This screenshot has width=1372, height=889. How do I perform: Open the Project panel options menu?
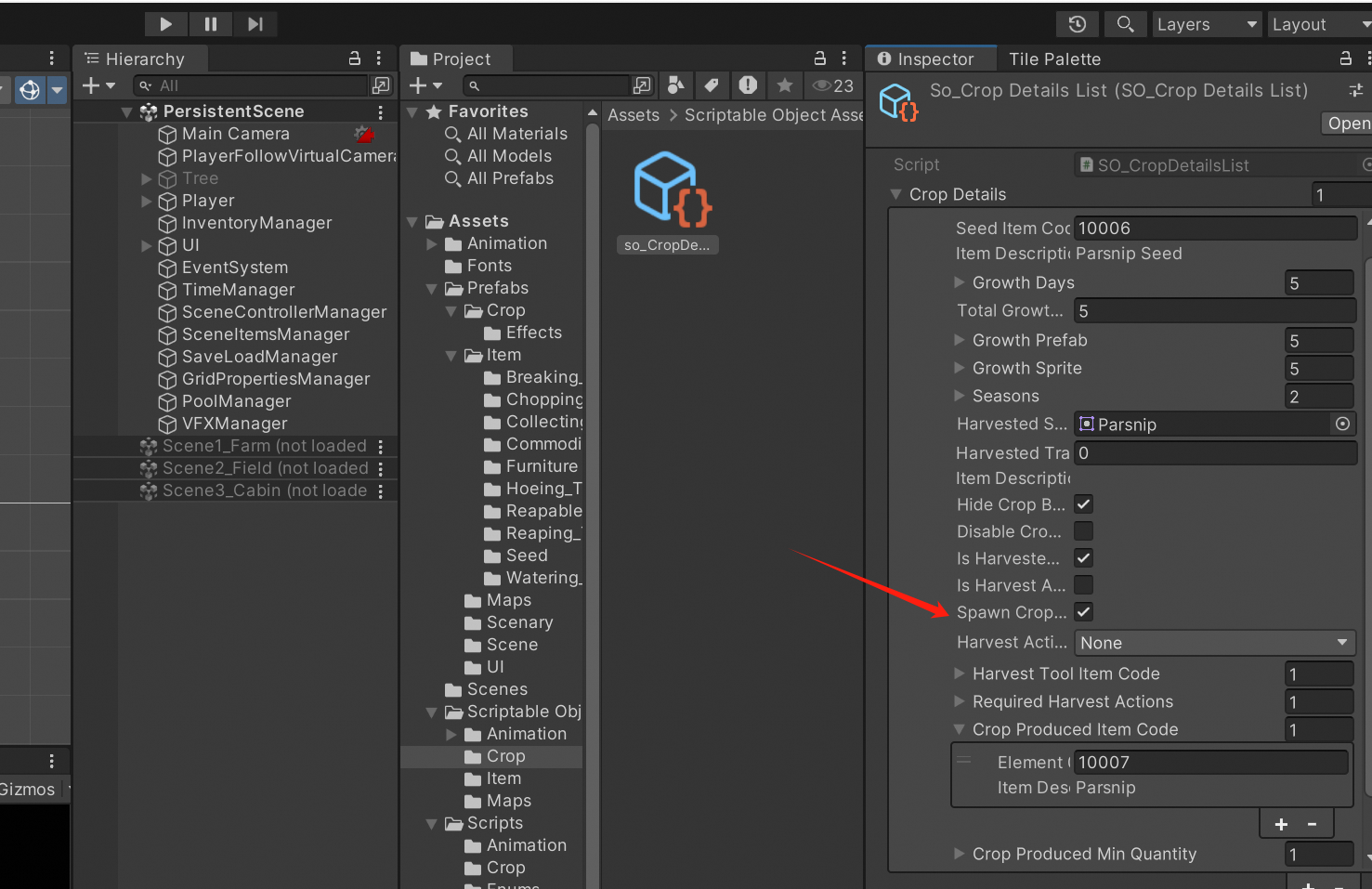[843, 59]
